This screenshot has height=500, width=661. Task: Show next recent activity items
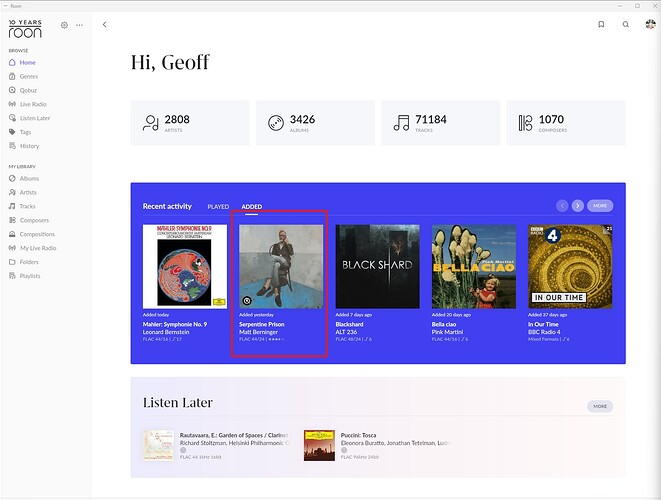[x=578, y=206]
